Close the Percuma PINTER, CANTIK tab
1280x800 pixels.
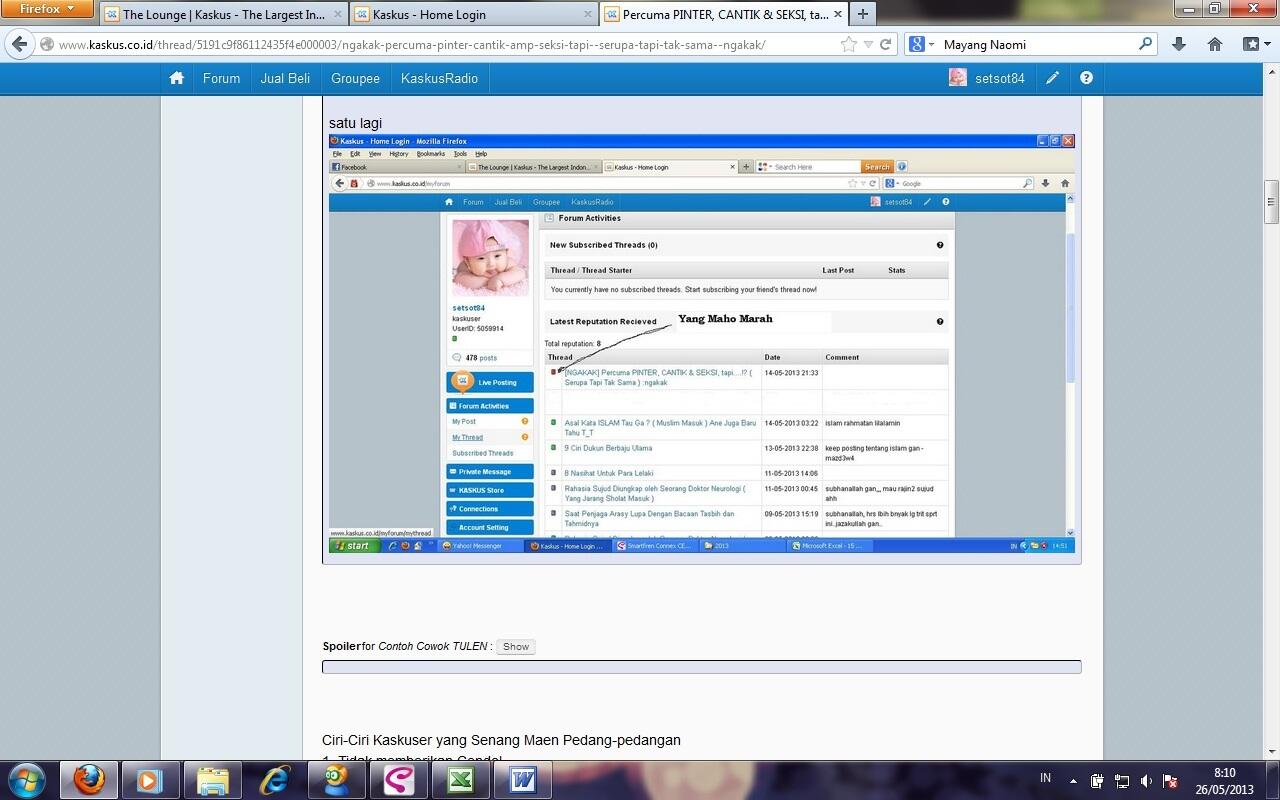click(836, 15)
